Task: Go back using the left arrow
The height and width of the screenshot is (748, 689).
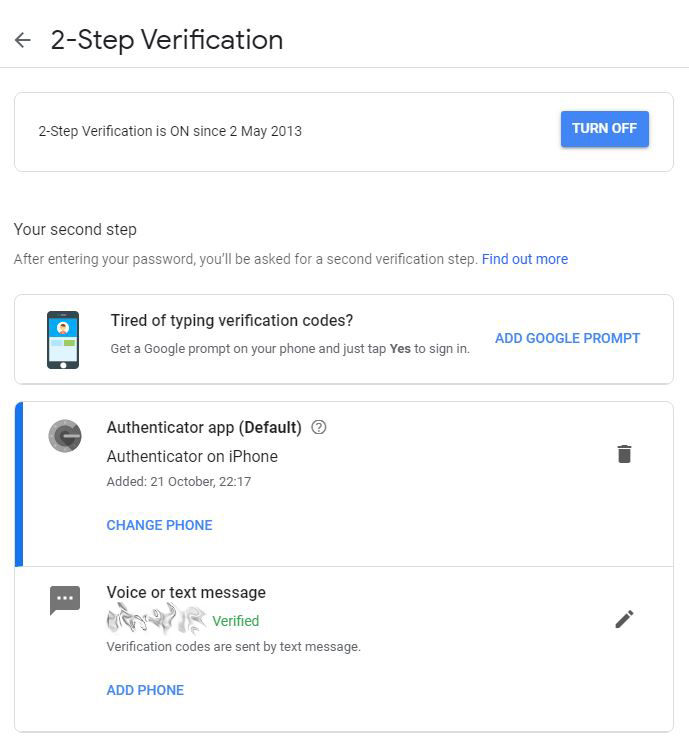Action: [22, 40]
